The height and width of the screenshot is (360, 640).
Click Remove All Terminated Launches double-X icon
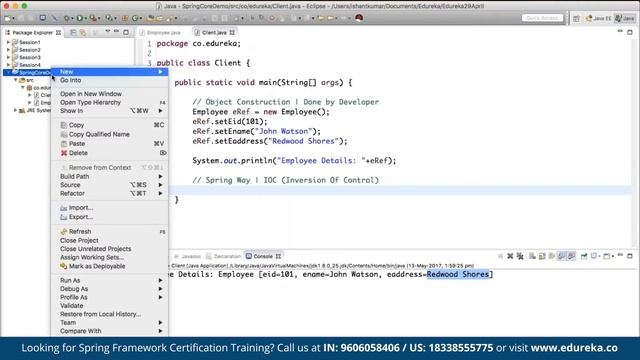[x=520, y=256]
